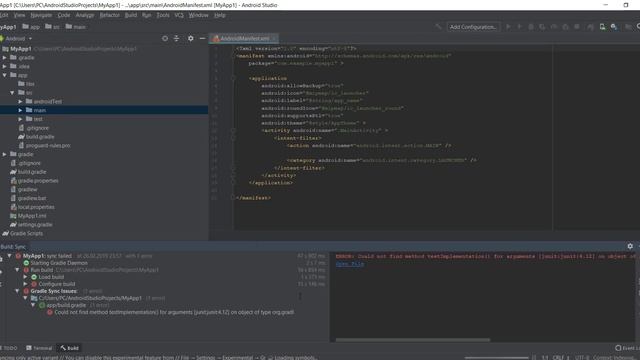Screen dimensions: 640x360
Task: Click the UTF-8 encoding in status bar
Action: point(581,358)
